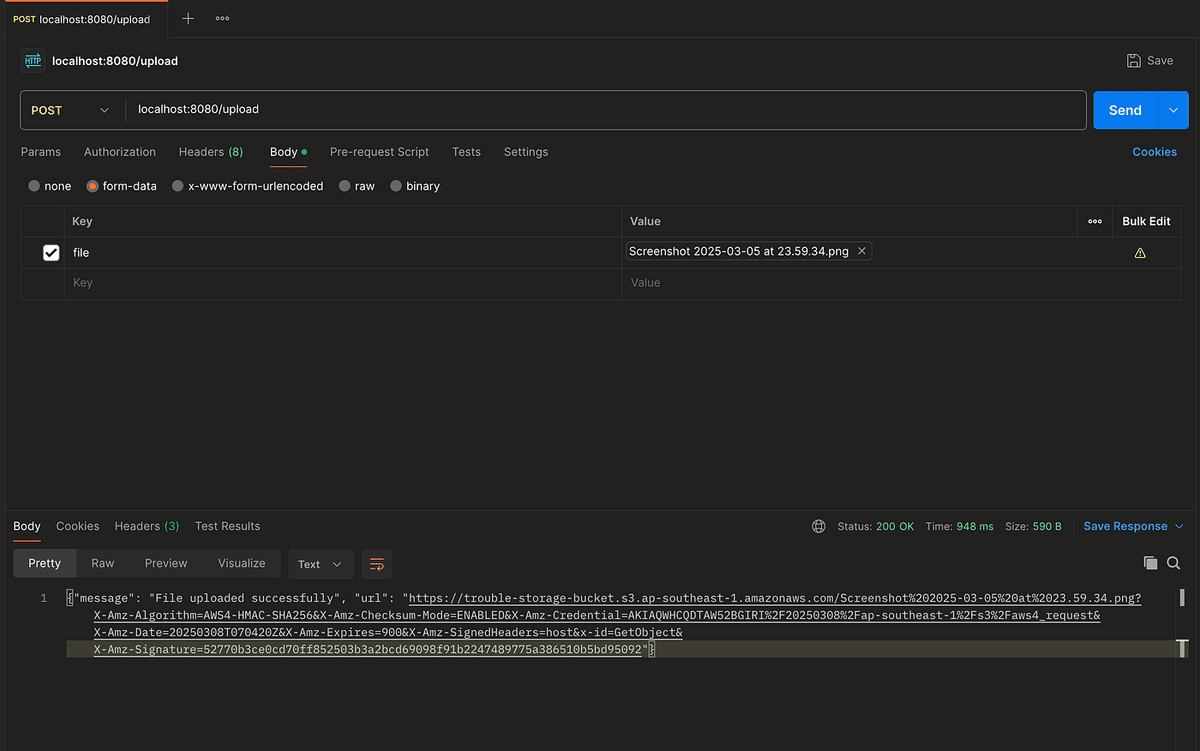Click the localhost:8080/upload request title
Screen dimensions: 1200x751
115,61
